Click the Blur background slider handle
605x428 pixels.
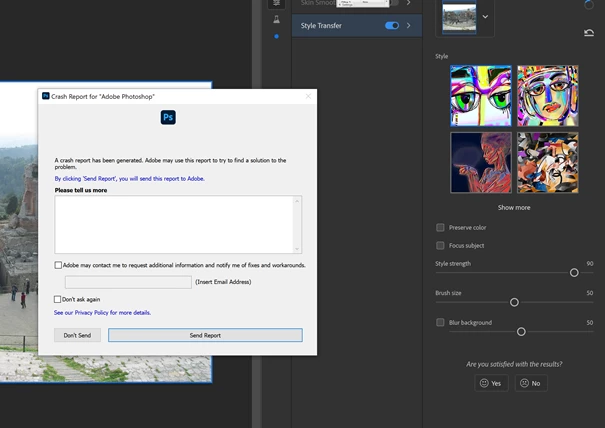[521, 332]
